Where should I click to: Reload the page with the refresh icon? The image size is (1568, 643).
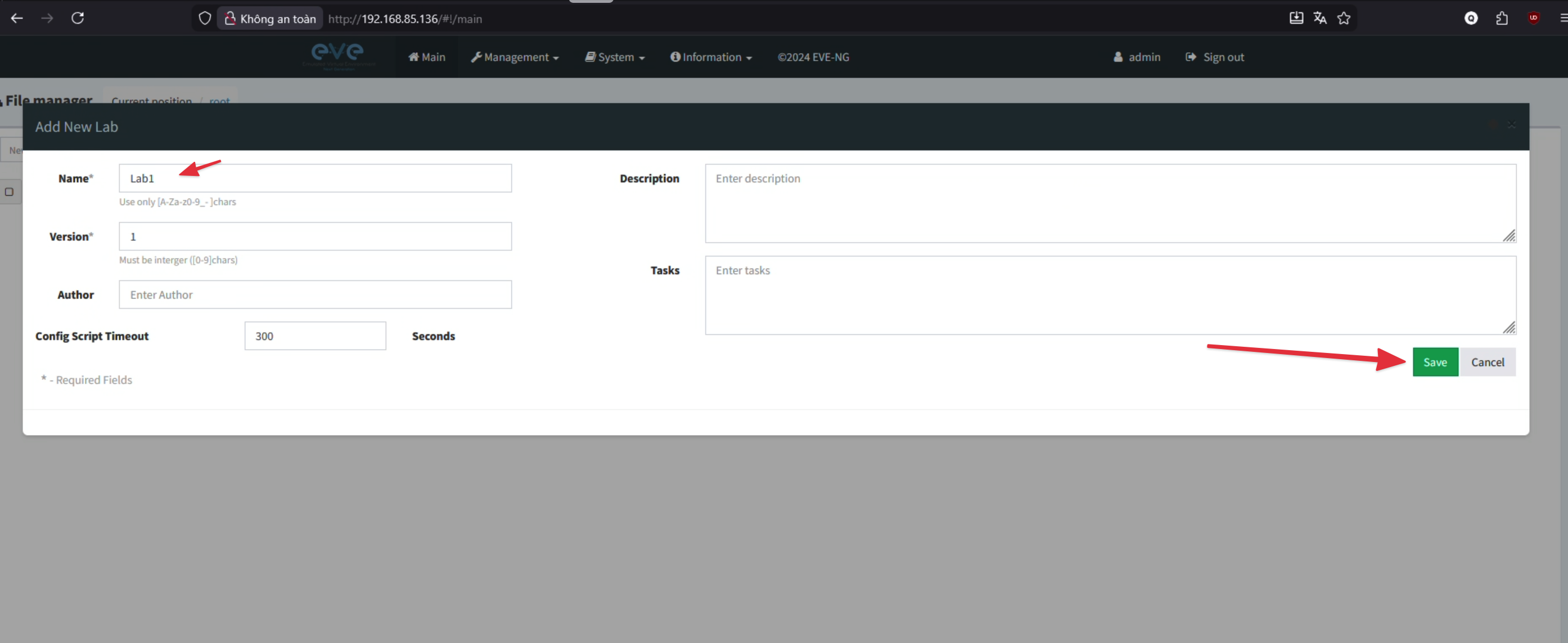click(77, 18)
